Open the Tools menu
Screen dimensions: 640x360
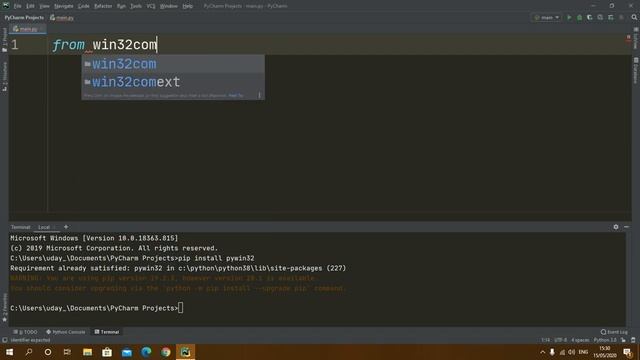pyautogui.click(x=136, y=6)
